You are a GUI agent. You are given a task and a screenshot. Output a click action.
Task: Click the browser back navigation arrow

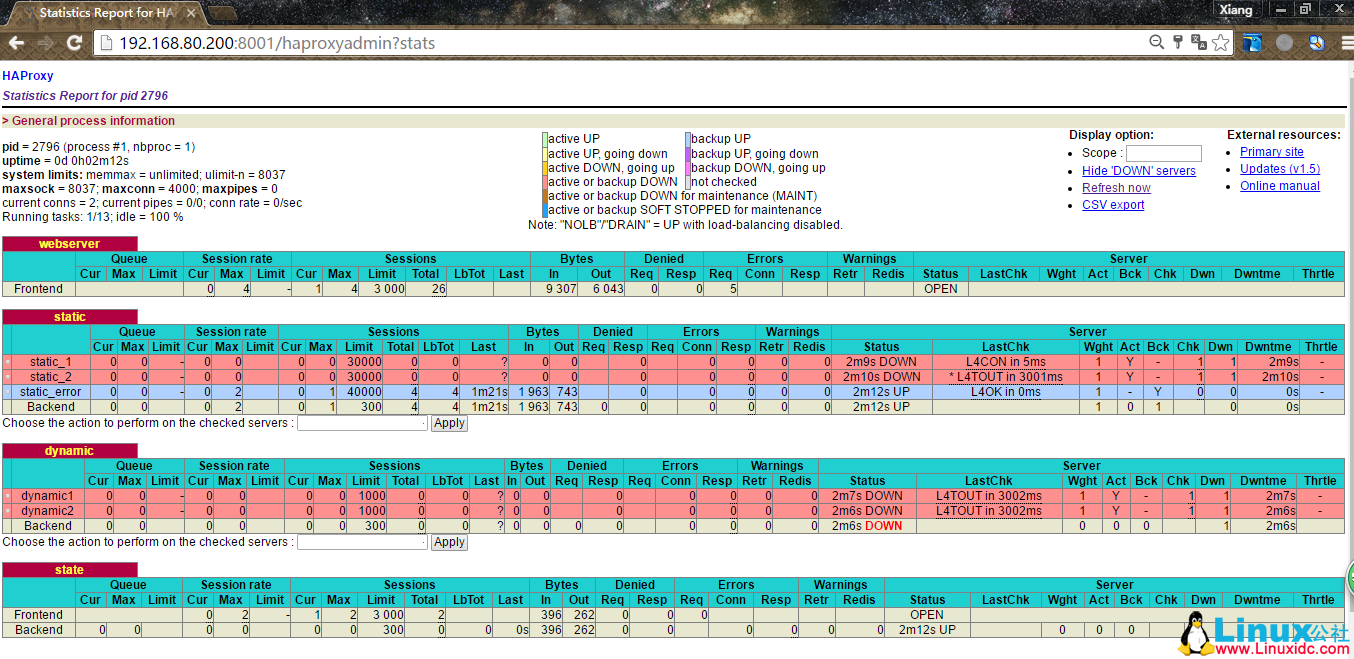[x=15, y=42]
